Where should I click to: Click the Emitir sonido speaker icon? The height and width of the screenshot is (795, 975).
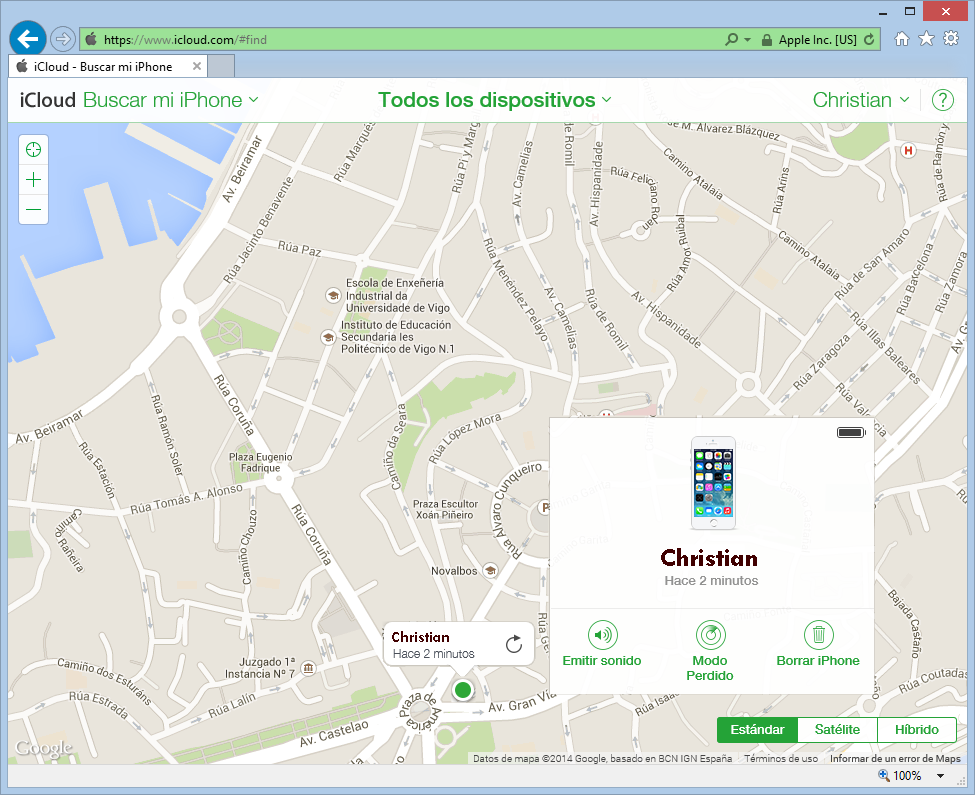click(x=603, y=635)
